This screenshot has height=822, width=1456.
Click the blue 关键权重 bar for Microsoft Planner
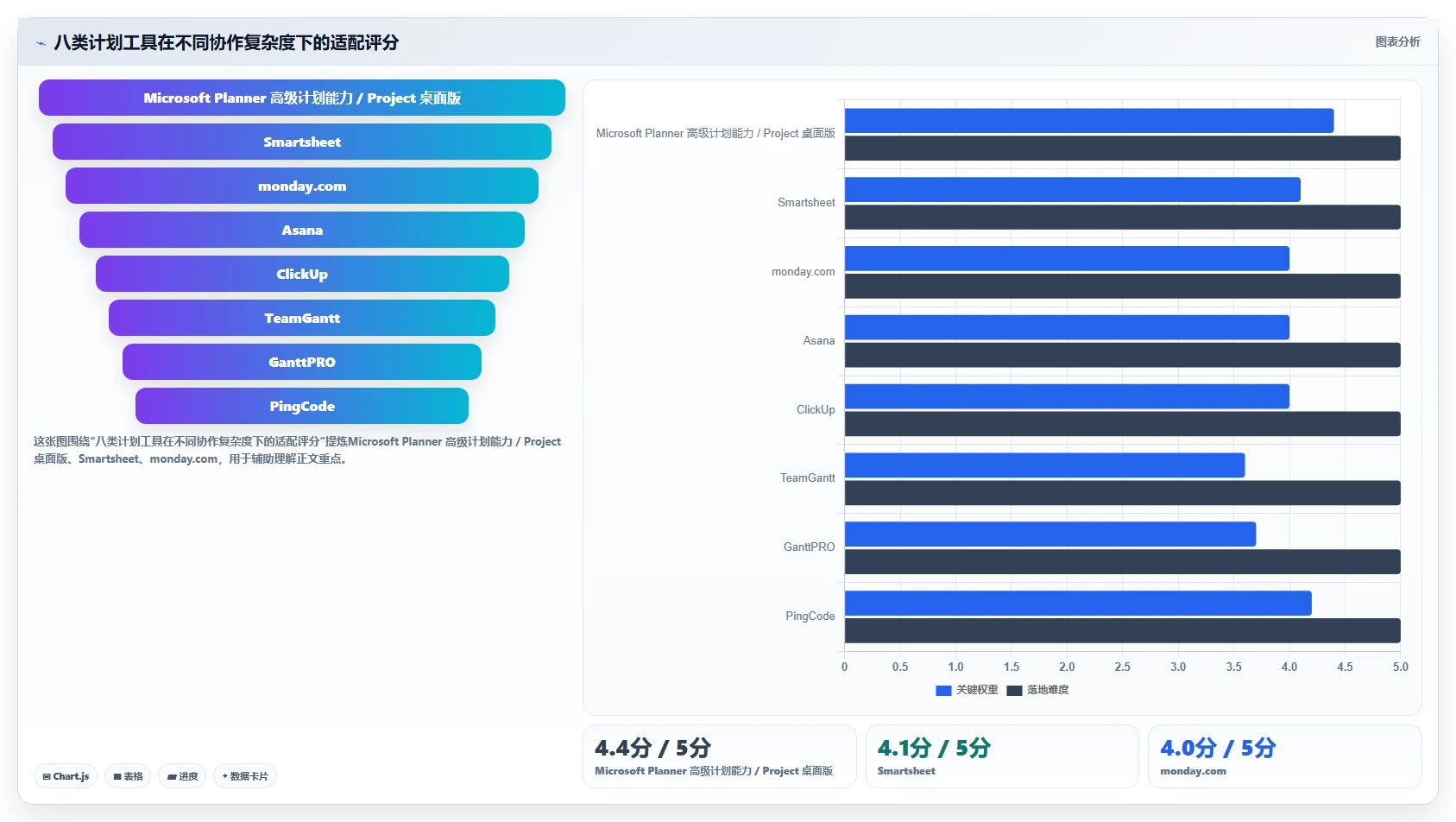[x=1089, y=121]
